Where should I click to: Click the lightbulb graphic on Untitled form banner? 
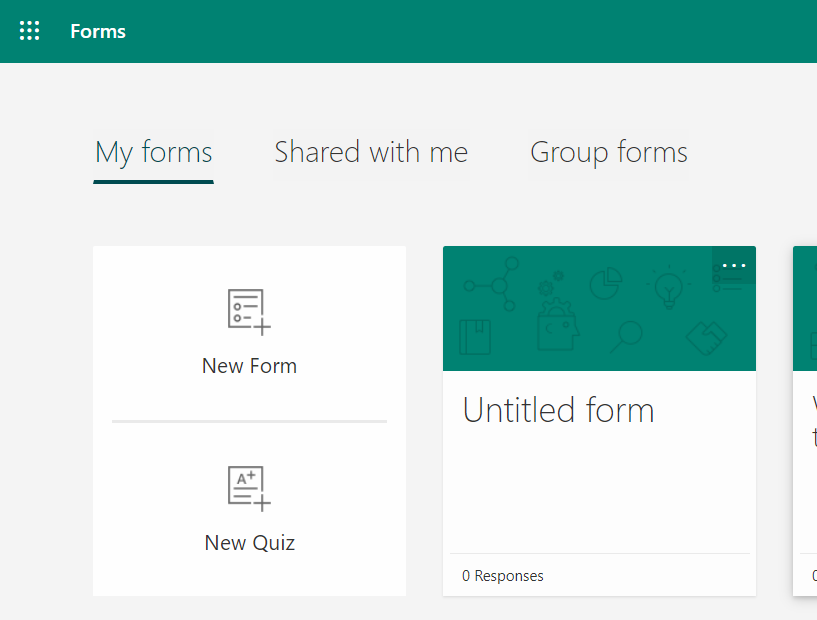tap(666, 287)
